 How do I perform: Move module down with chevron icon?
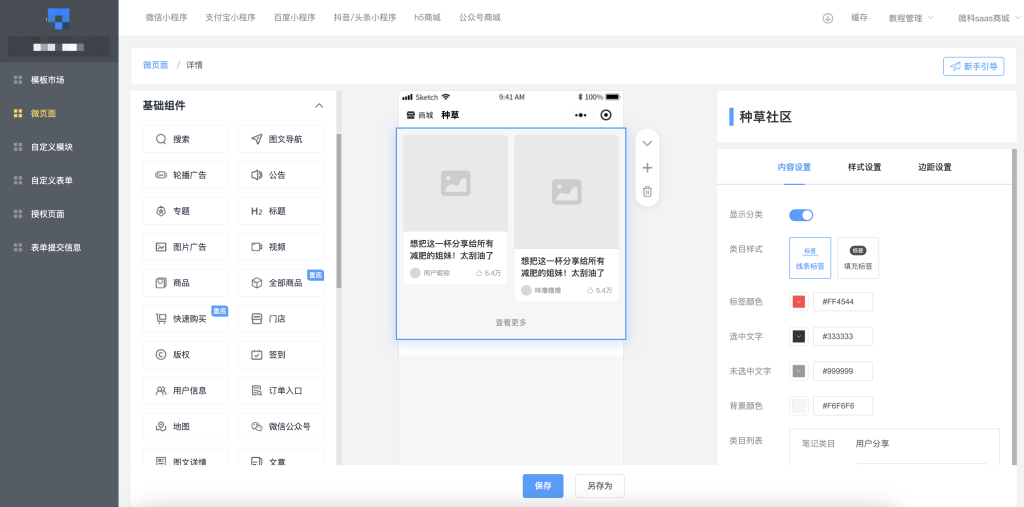click(x=647, y=143)
